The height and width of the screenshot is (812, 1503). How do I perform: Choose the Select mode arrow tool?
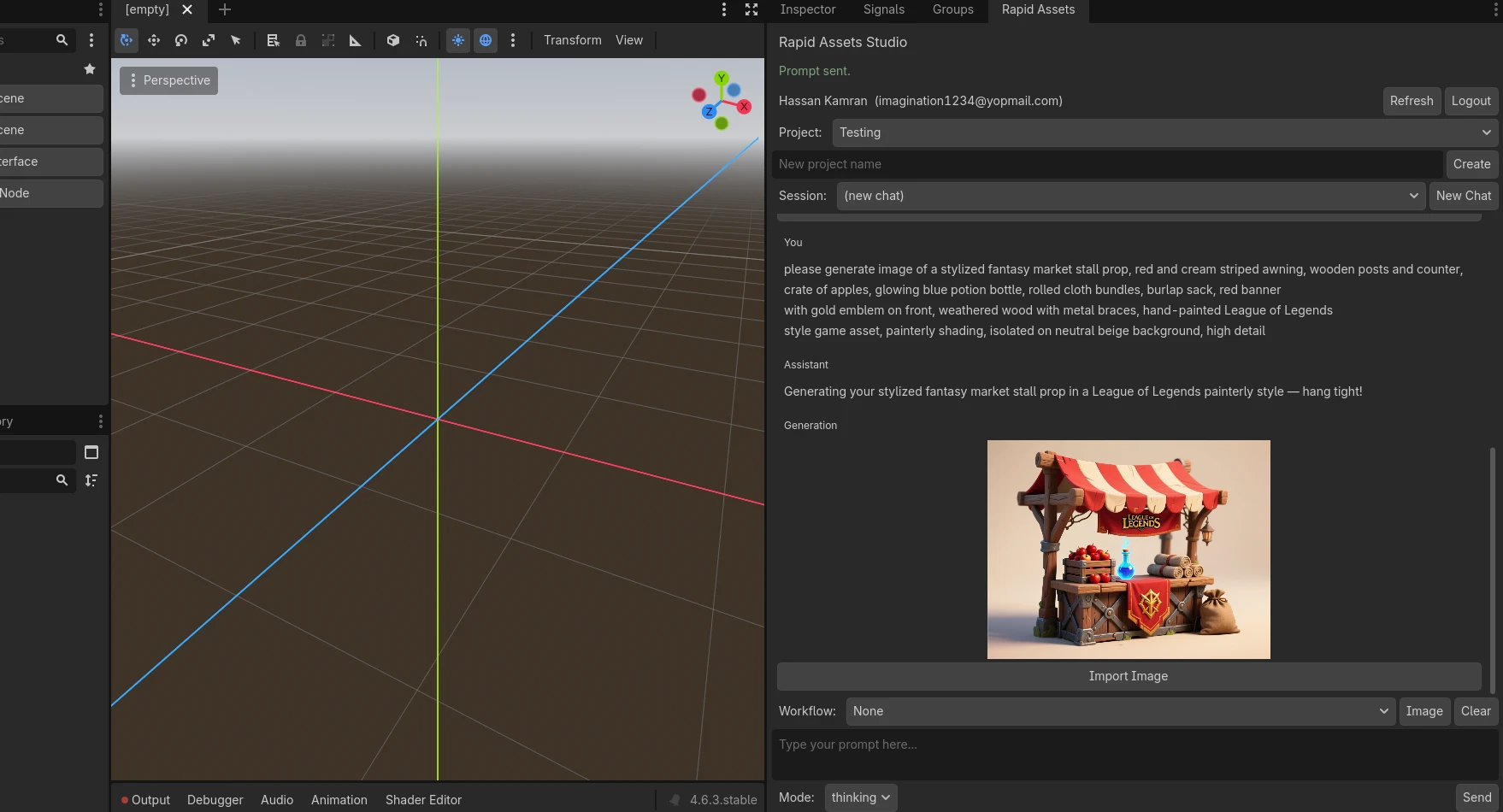point(236,40)
